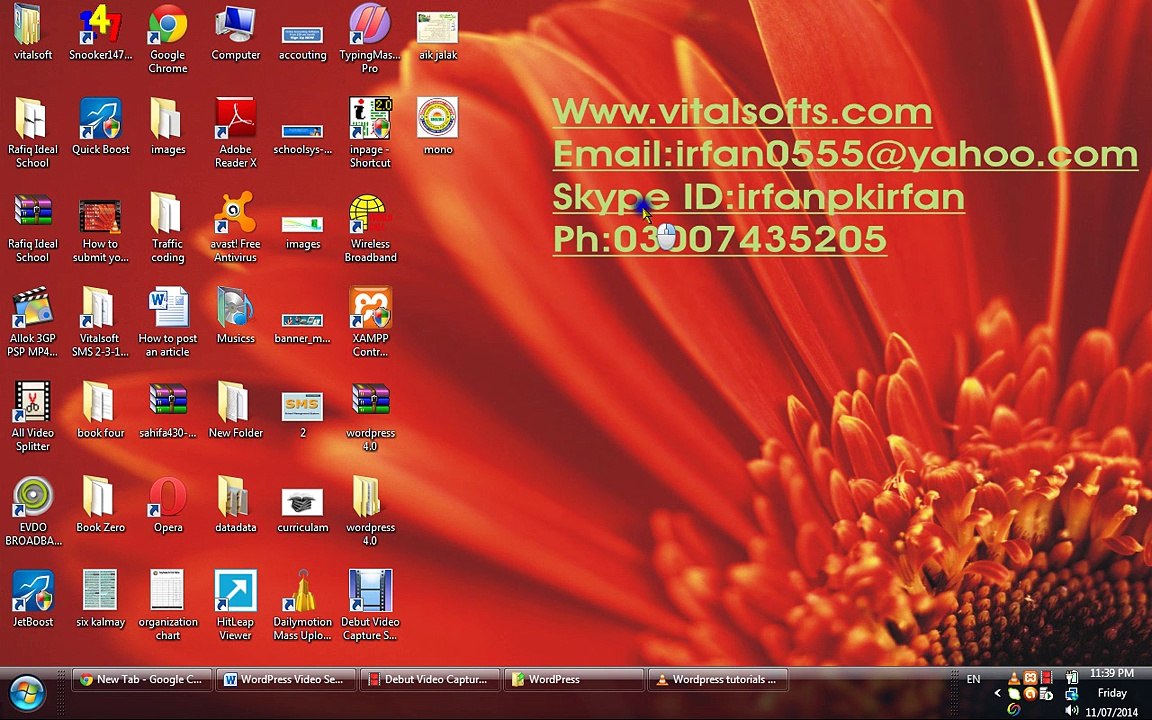Open the Windows Start menu orb
This screenshot has width=1152, height=720.
28,693
